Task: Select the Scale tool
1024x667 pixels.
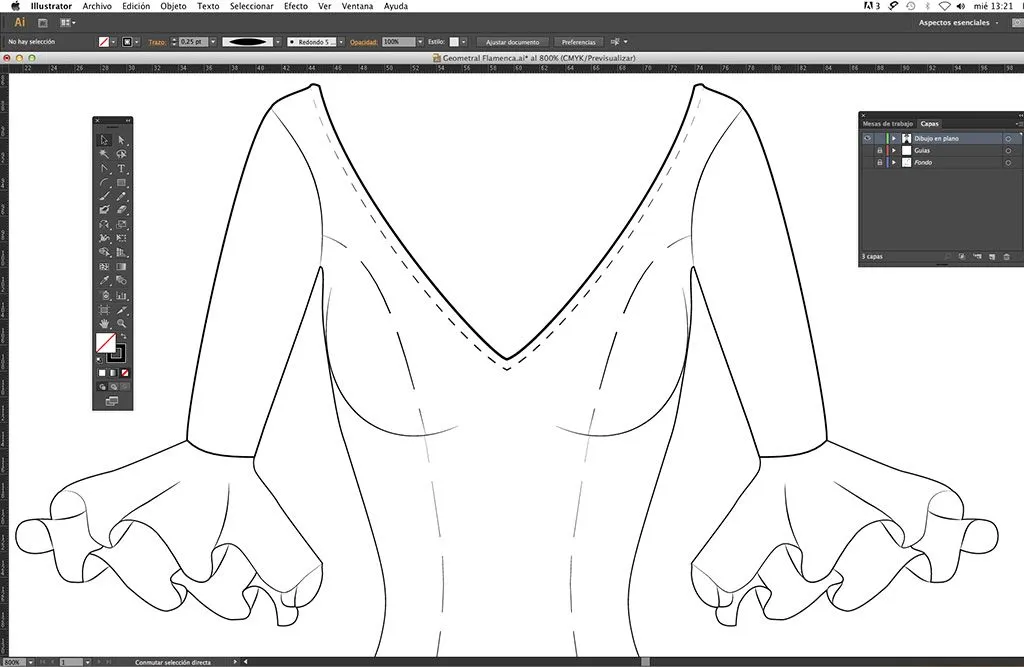Action: click(x=121, y=224)
